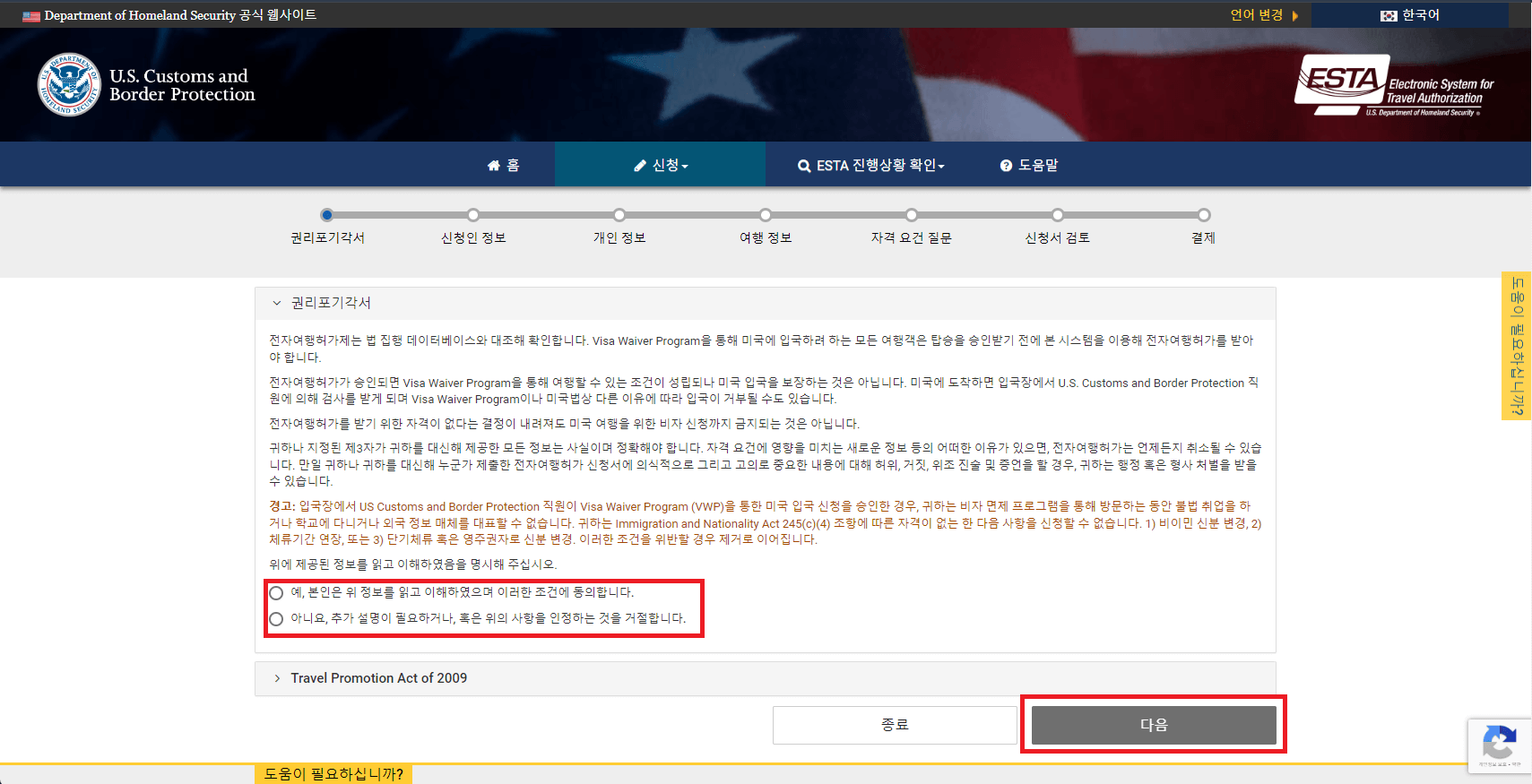Select the '아니요, 추가 설명이 필요하거나' radio option
Image resolution: width=1532 pixels, height=784 pixels.
coord(276,619)
